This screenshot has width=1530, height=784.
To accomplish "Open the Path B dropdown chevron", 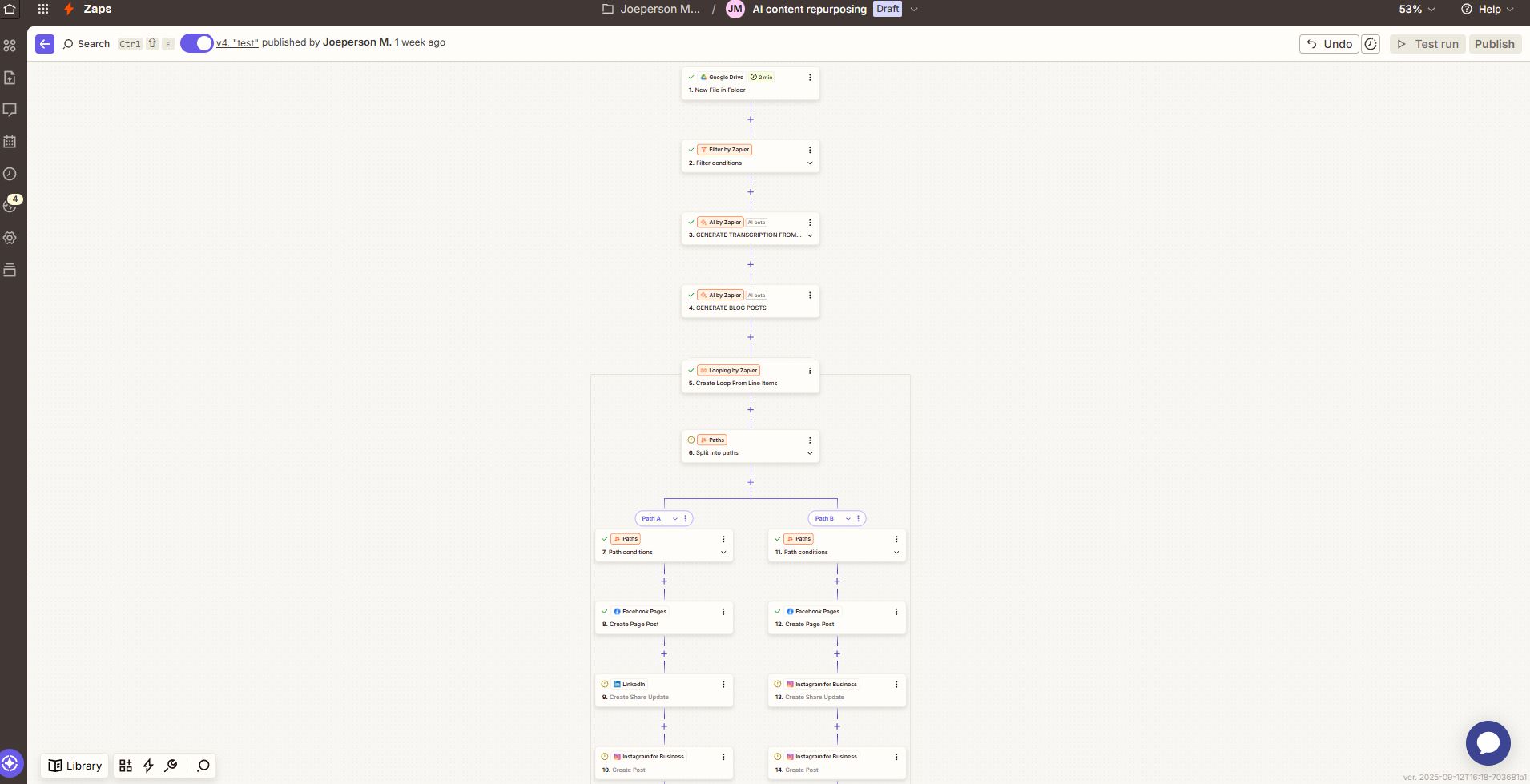I will [848, 518].
